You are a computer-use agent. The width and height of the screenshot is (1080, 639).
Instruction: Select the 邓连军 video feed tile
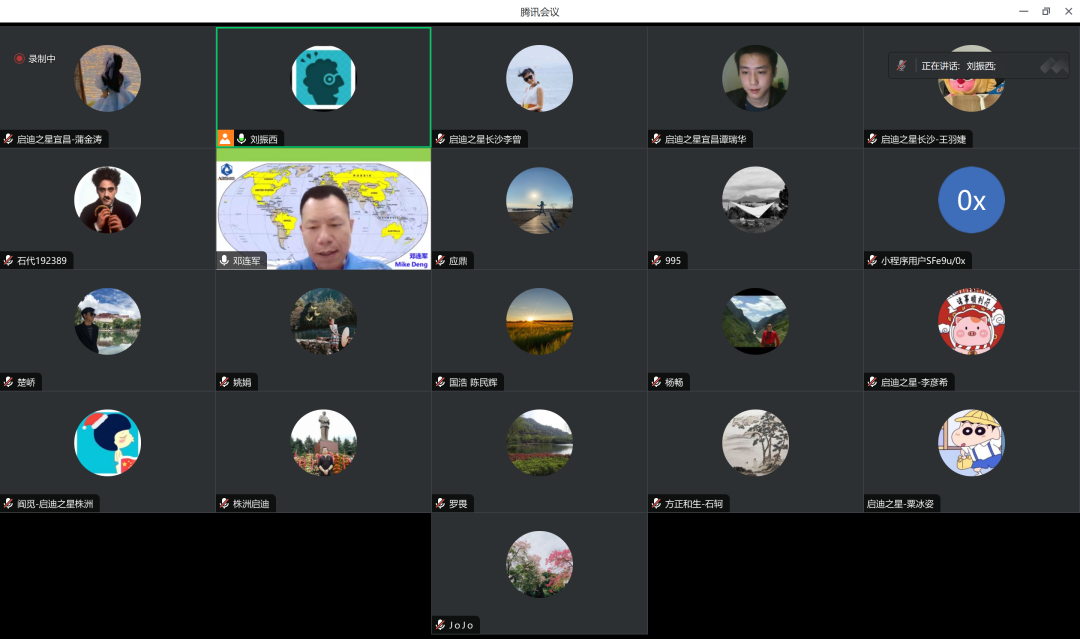(x=323, y=210)
